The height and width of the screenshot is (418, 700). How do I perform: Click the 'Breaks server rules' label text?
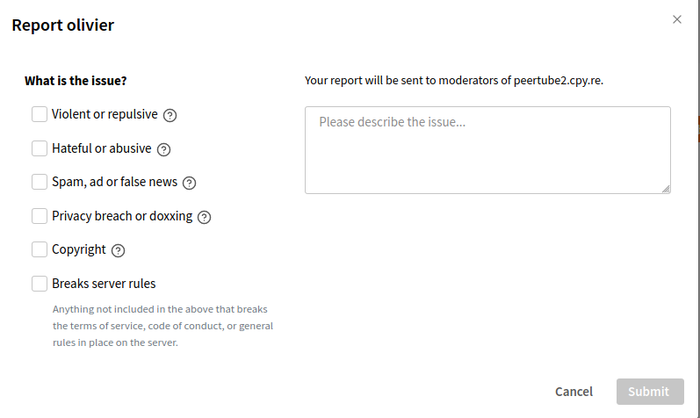click(104, 284)
